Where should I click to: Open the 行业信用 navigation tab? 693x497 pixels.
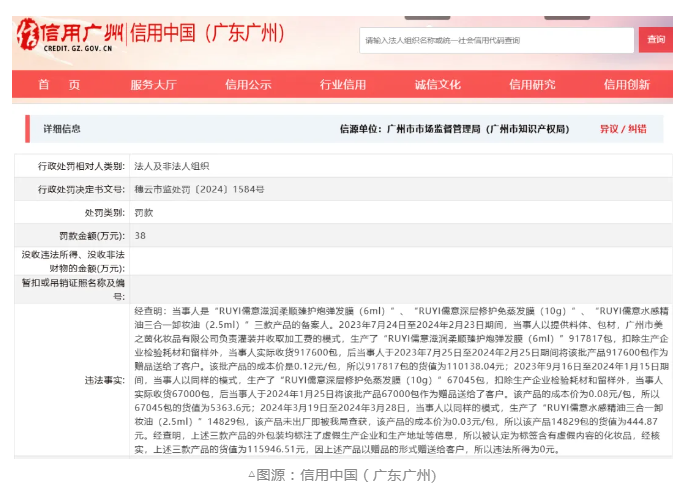(x=343, y=84)
